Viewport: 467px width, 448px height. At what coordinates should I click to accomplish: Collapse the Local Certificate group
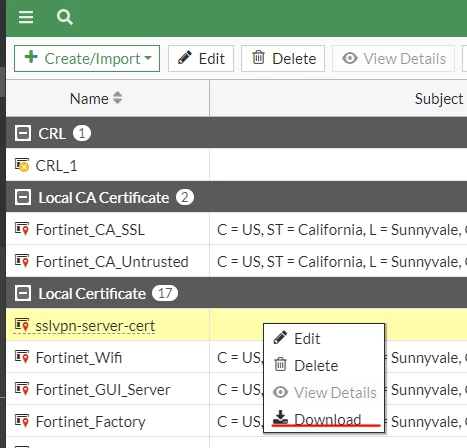pos(23,293)
